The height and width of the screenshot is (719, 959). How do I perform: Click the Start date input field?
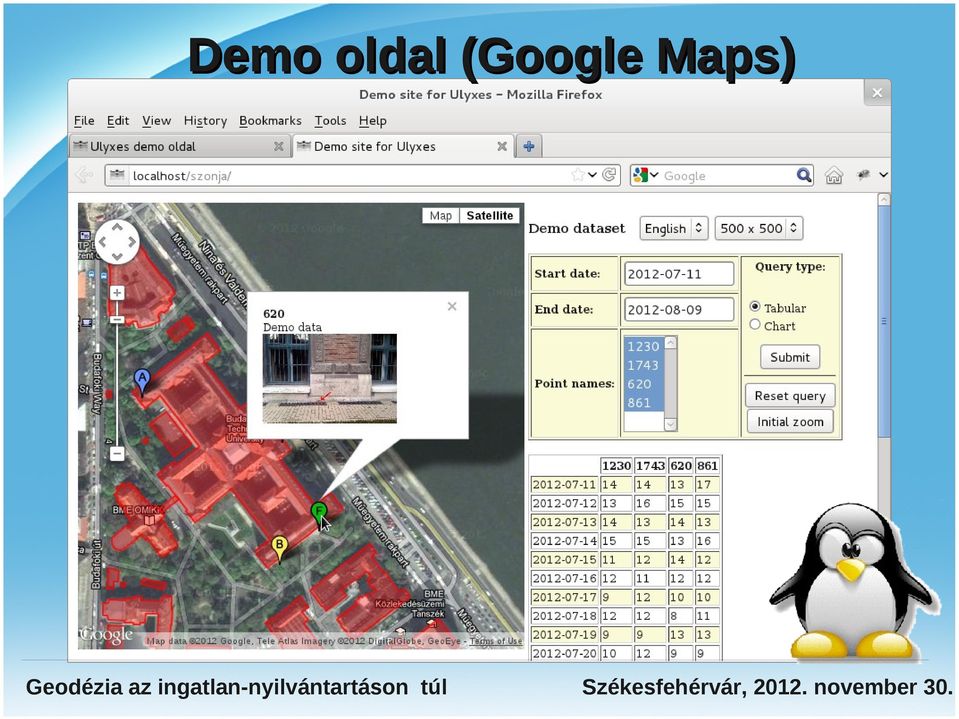tap(679, 274)
